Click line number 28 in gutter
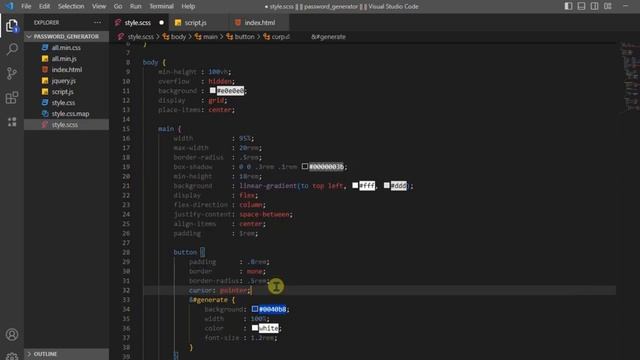This screenshot has height=360, width=640. tap(126, 252)
